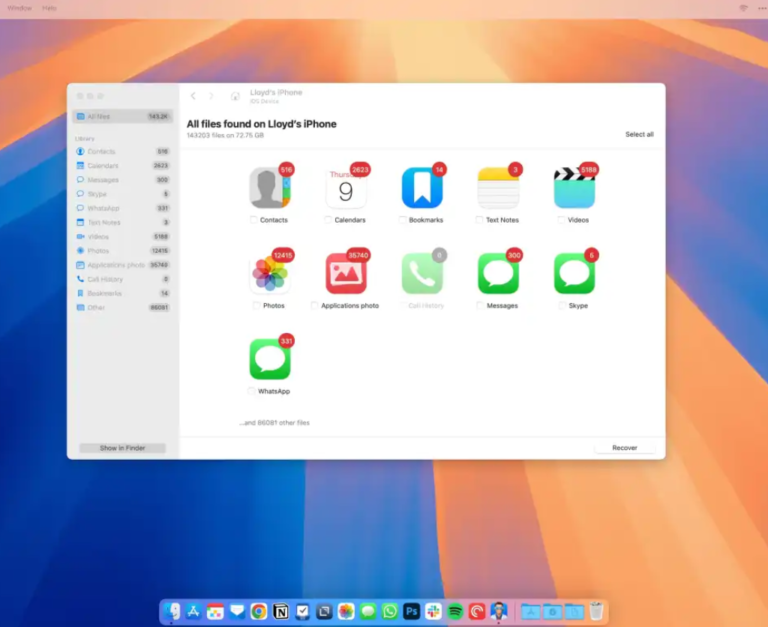Tick the Photos checkbox

point(257,306)
